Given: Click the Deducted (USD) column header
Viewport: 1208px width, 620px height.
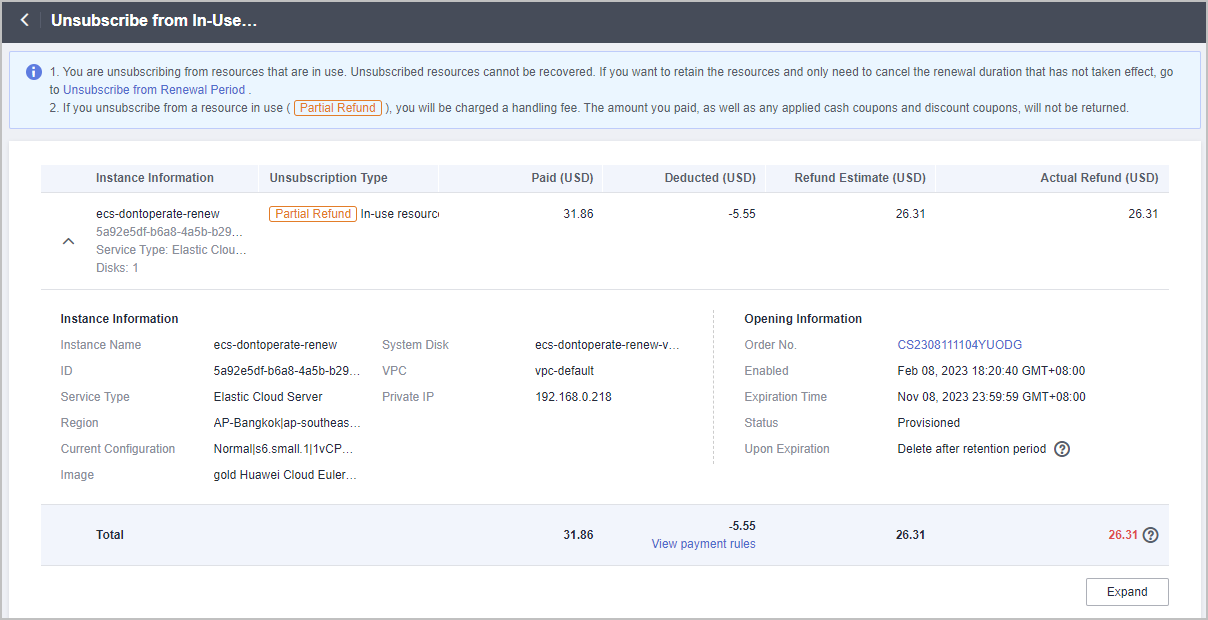Looking at the screenshot, I should point(710,178).
